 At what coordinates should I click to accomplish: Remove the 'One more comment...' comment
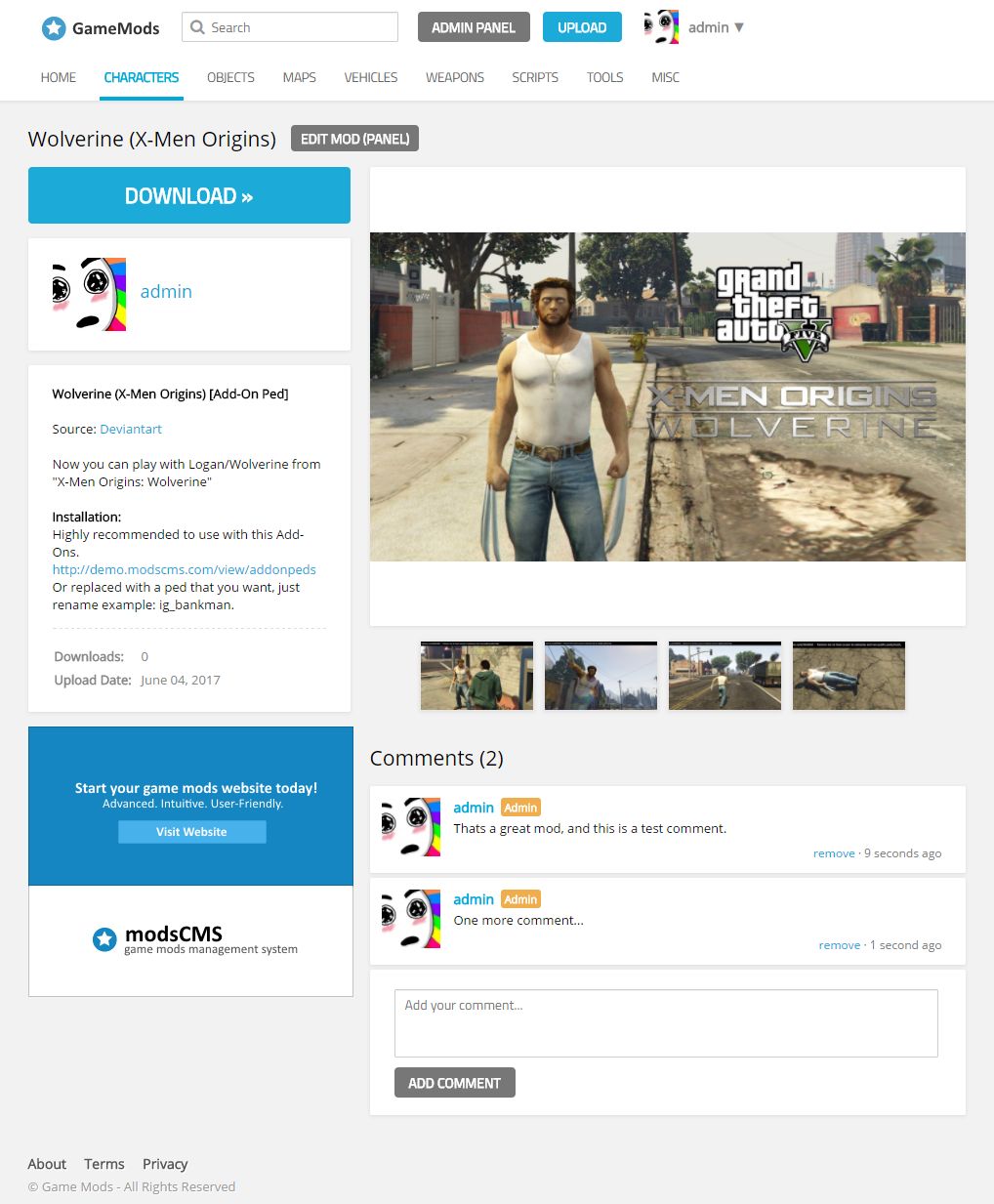(x=840, y=945)
